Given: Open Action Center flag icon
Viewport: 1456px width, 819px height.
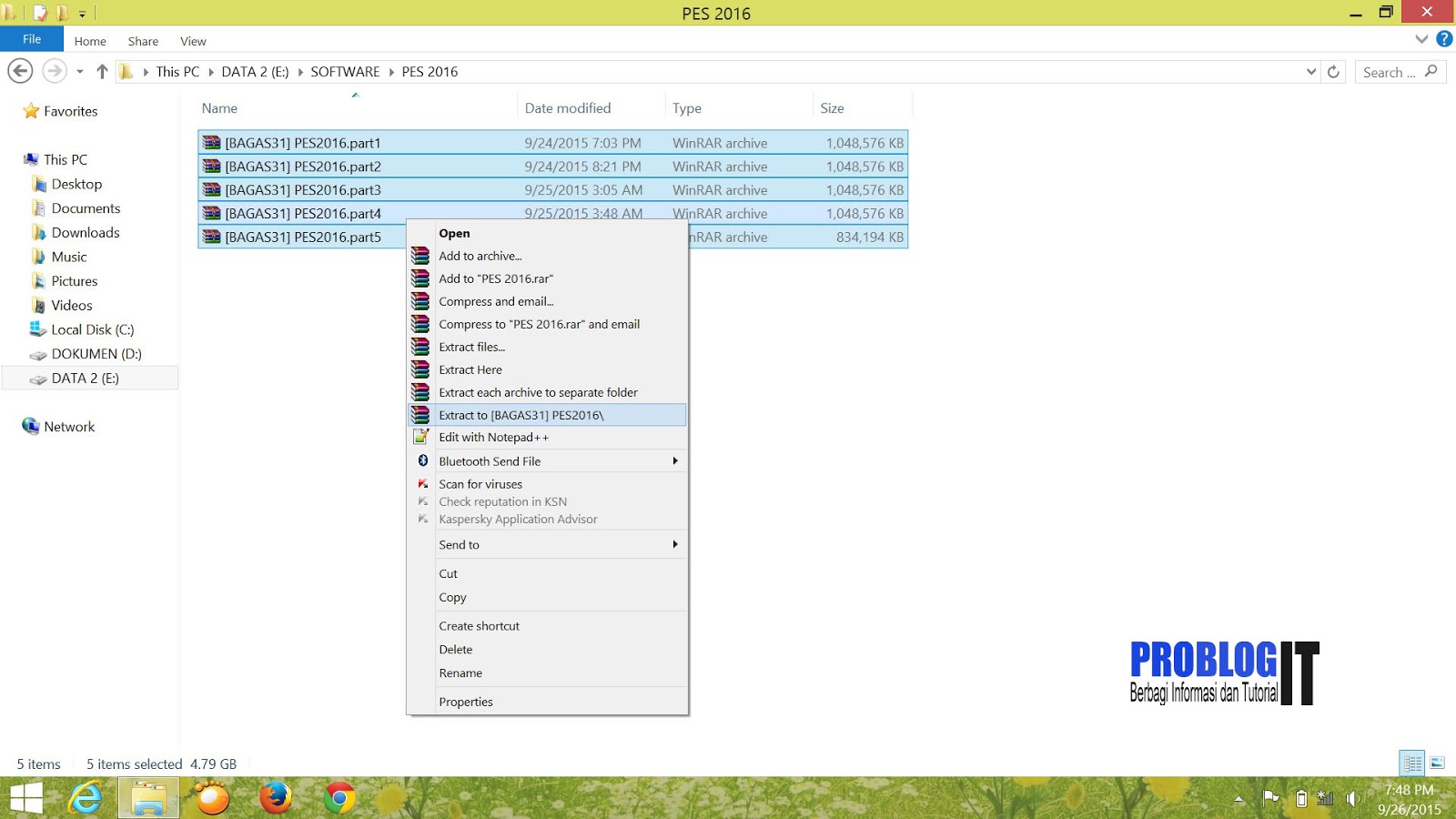Looking at the screenshot, I should (x=1271, y=799).
